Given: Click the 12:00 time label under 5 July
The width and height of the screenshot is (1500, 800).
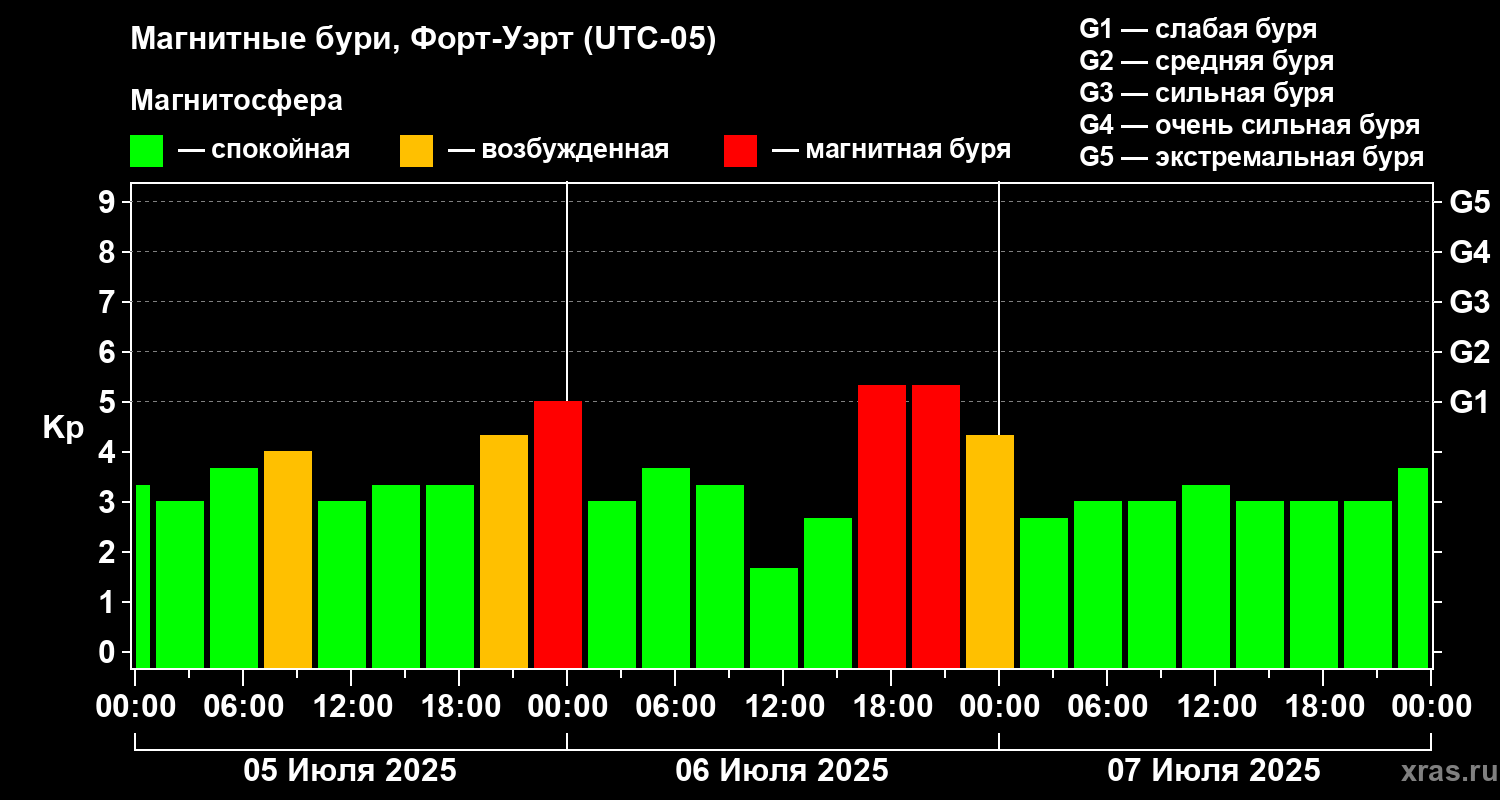Looking at the screenshot, I should (351, 707).
